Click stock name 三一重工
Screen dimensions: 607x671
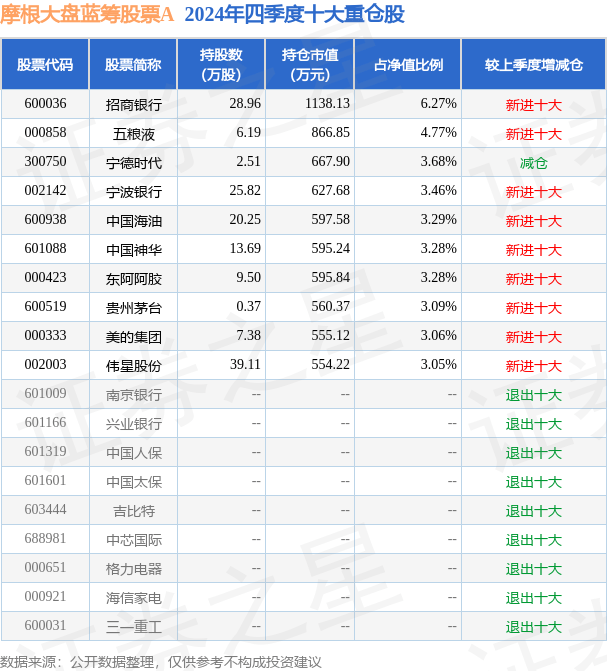(x=134, y=626)
